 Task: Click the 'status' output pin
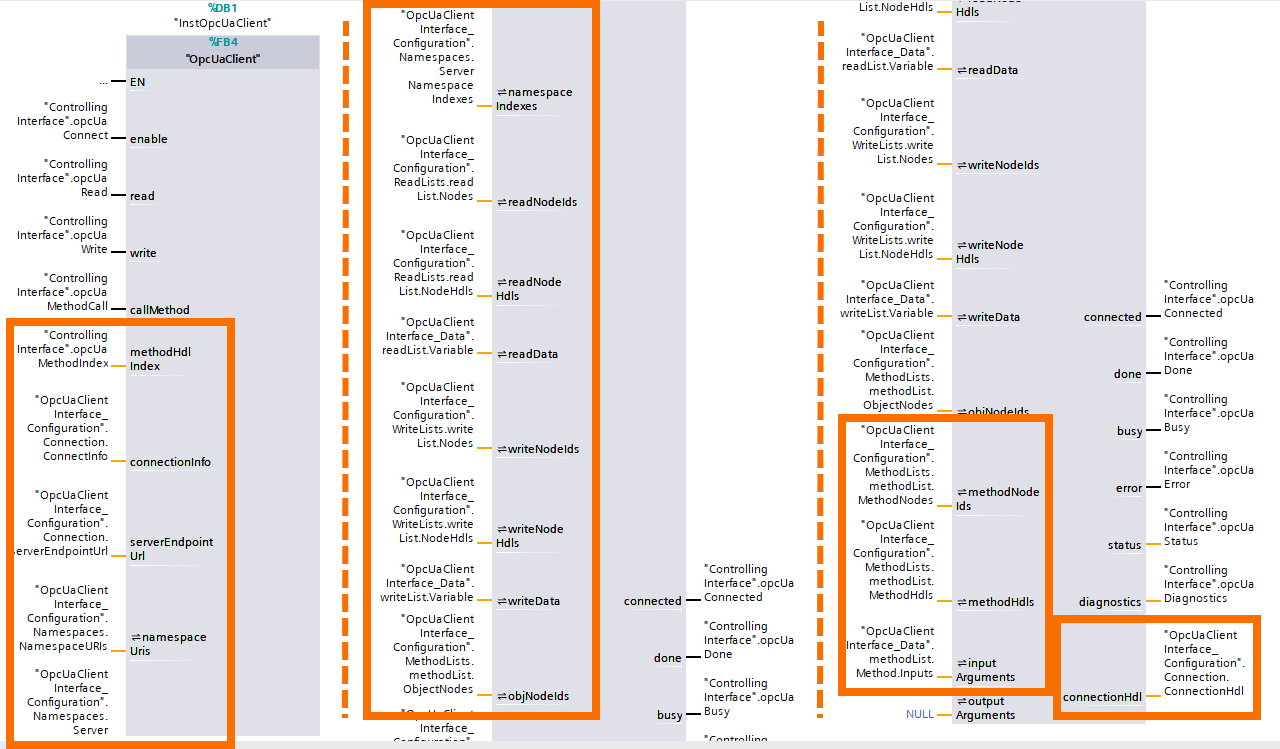1125,545
